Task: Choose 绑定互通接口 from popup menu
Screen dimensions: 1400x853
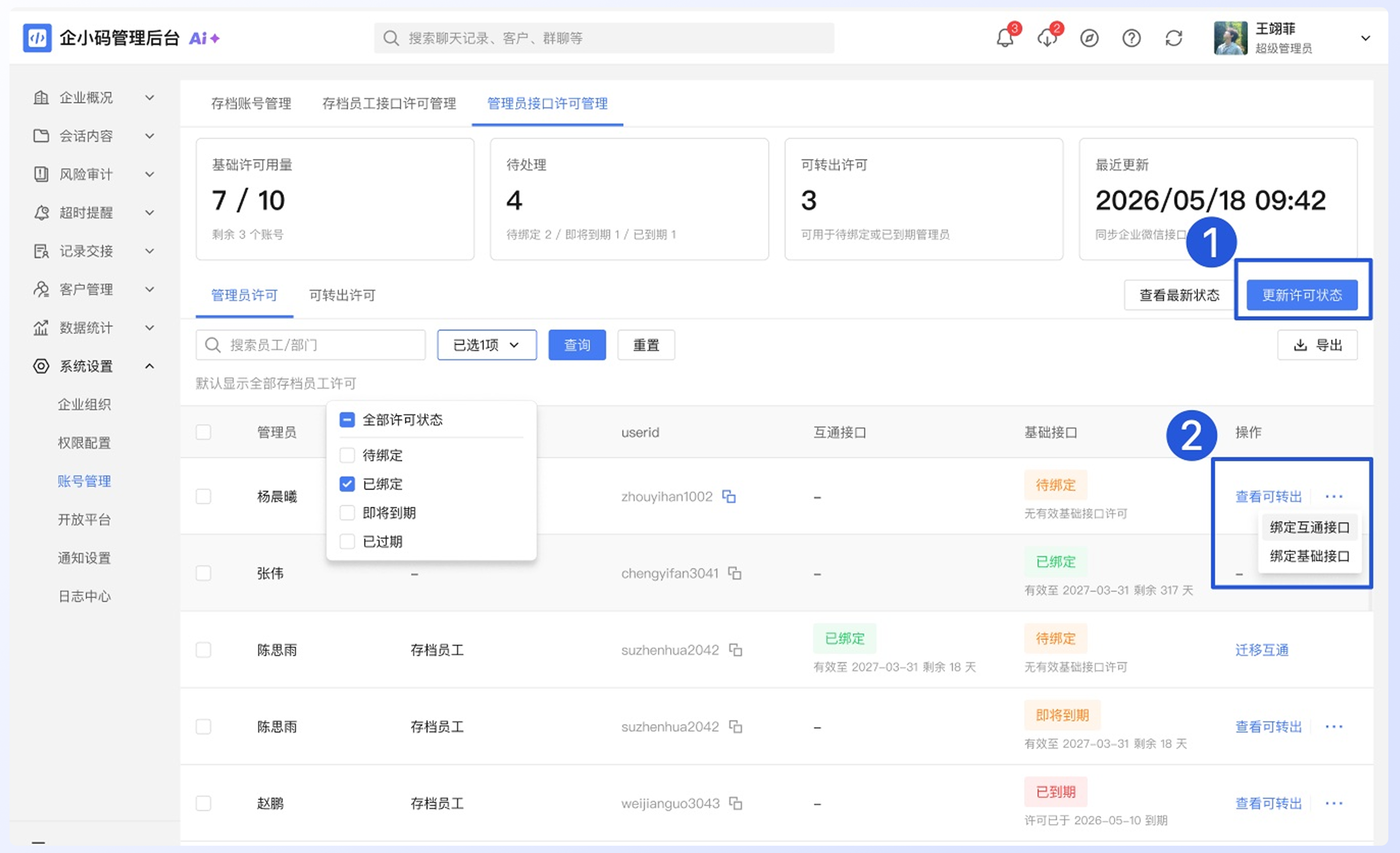Action: point(1310,527)
